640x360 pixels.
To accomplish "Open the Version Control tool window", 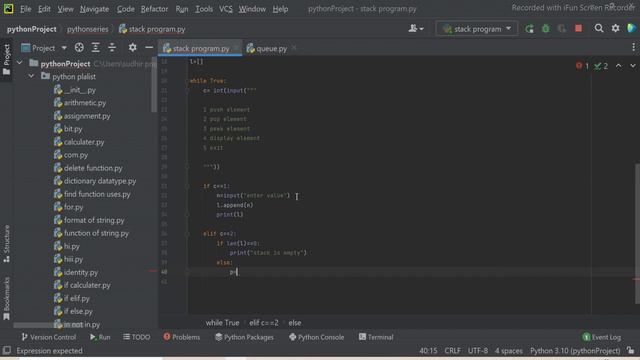I will (49, 337).
